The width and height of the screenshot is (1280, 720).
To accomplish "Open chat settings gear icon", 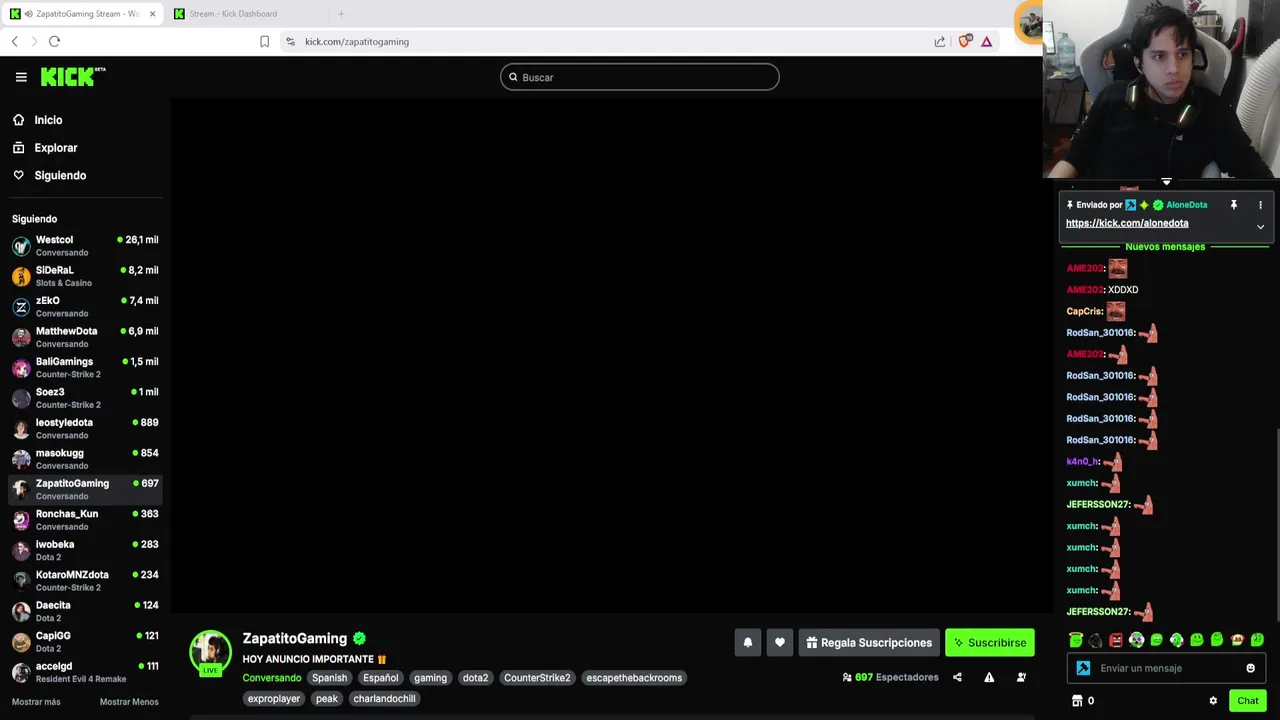I will (1213, 701).
